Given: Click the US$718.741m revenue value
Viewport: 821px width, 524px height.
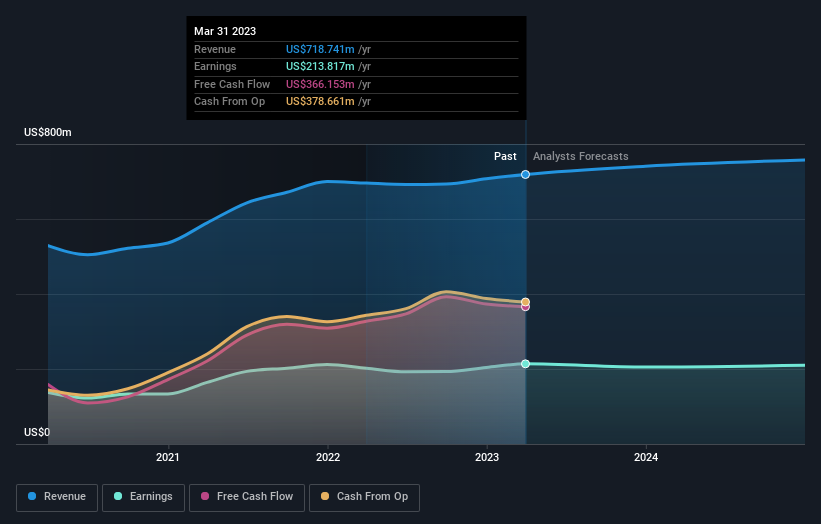Looking at the screenshot, I should pos(320,49).
